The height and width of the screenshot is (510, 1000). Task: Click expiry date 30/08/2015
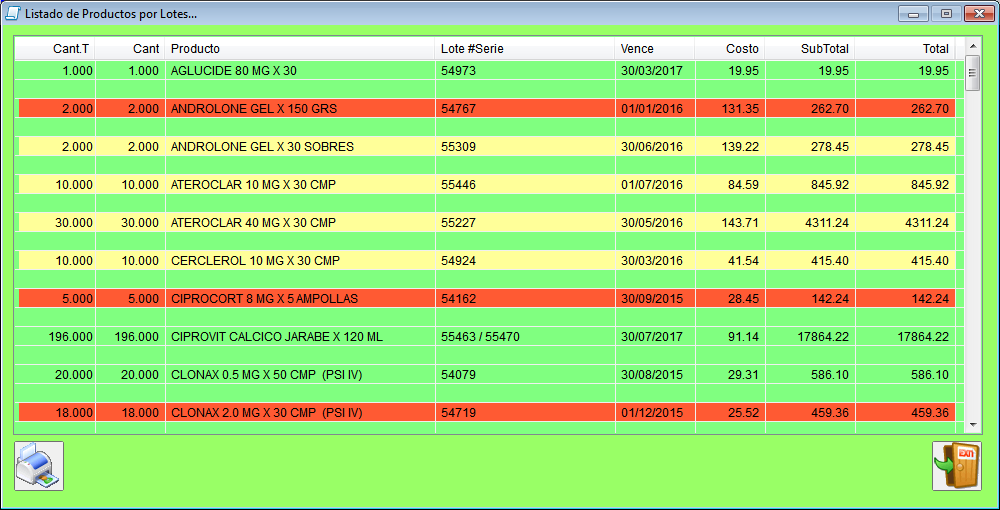(x=652, y=374)
